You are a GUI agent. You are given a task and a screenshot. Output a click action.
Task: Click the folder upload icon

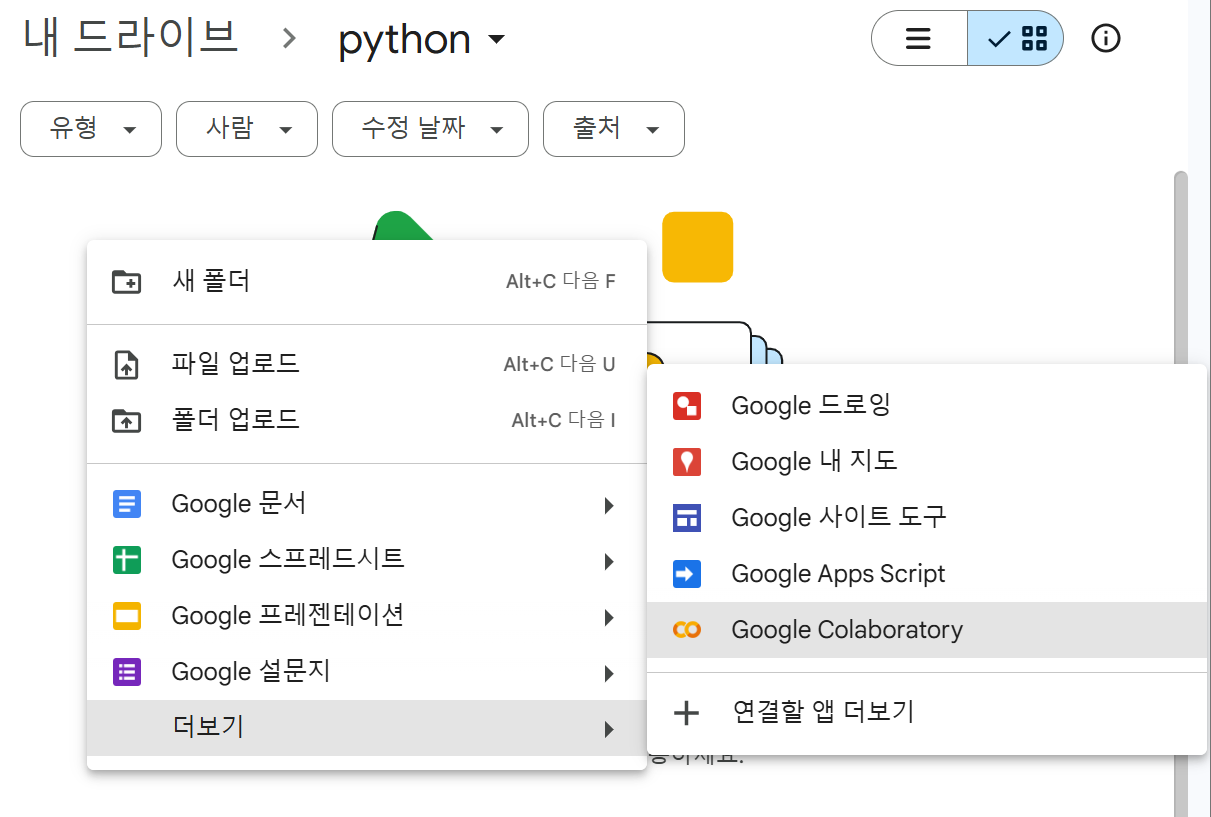pyautogui.click(x=126, y=420)
